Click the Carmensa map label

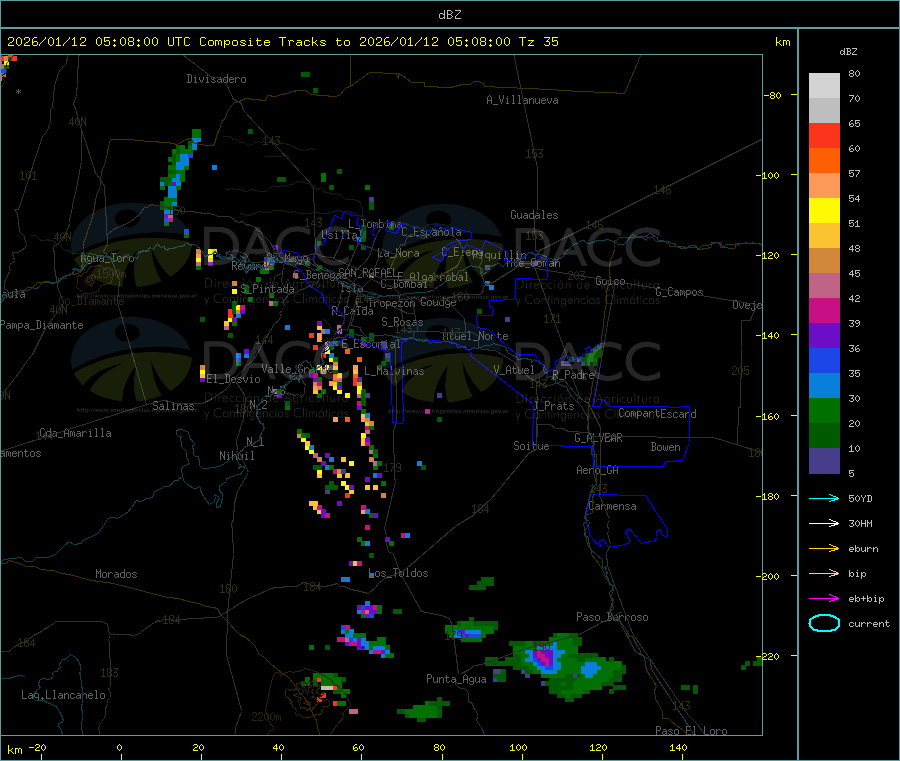[612, 506]
